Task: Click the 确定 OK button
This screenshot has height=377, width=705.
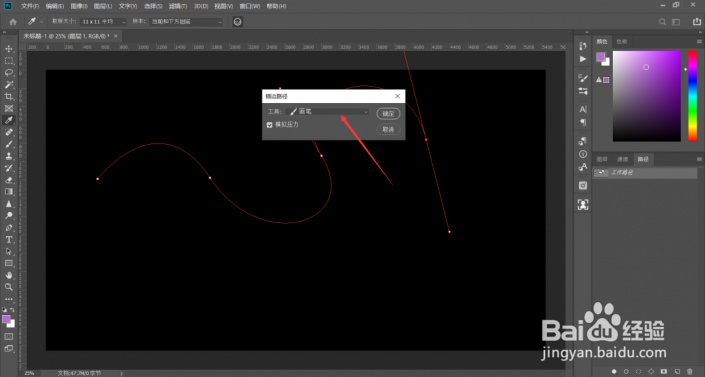Action: pyautogui.click(x=388, y=114)
